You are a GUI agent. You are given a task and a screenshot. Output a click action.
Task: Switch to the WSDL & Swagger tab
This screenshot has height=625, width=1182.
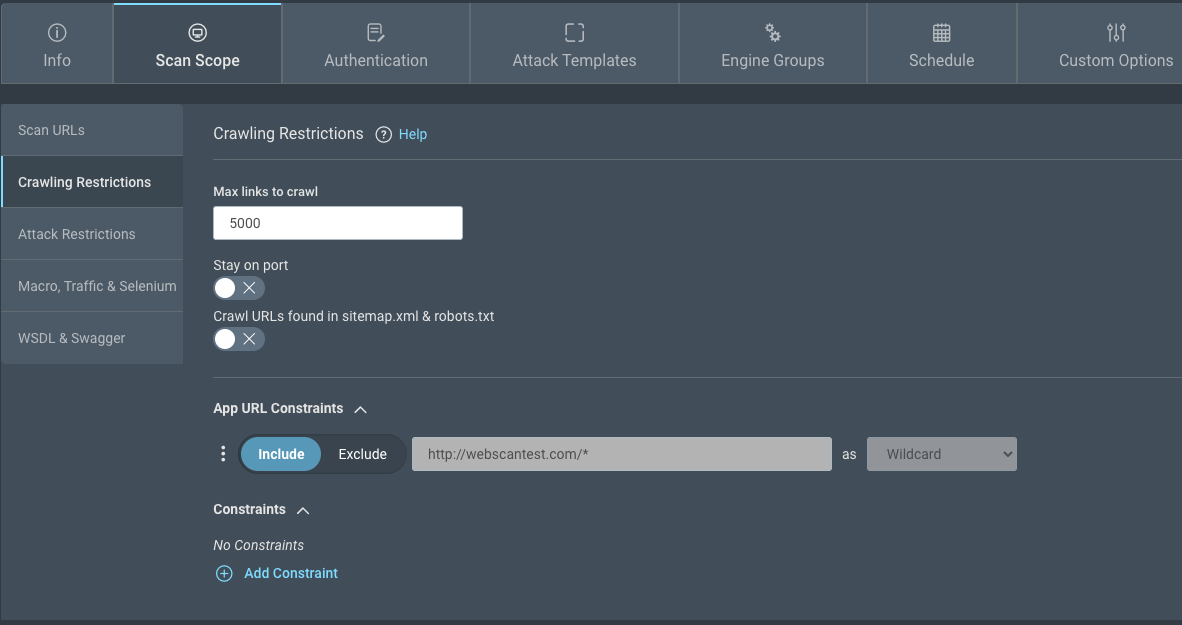(x=92, y=338)
